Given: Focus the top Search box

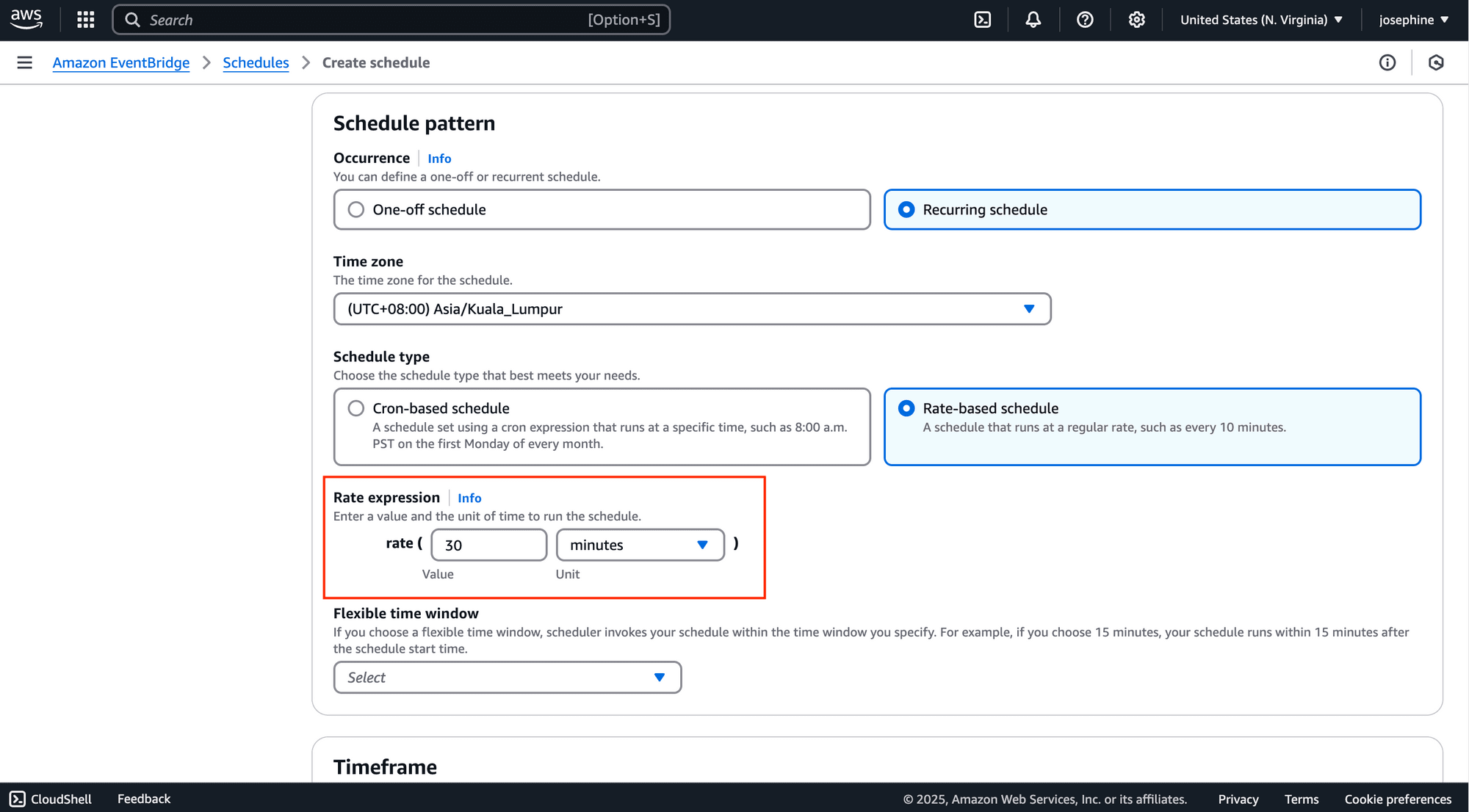Looking at the screenshot, I should click(391, 20).
